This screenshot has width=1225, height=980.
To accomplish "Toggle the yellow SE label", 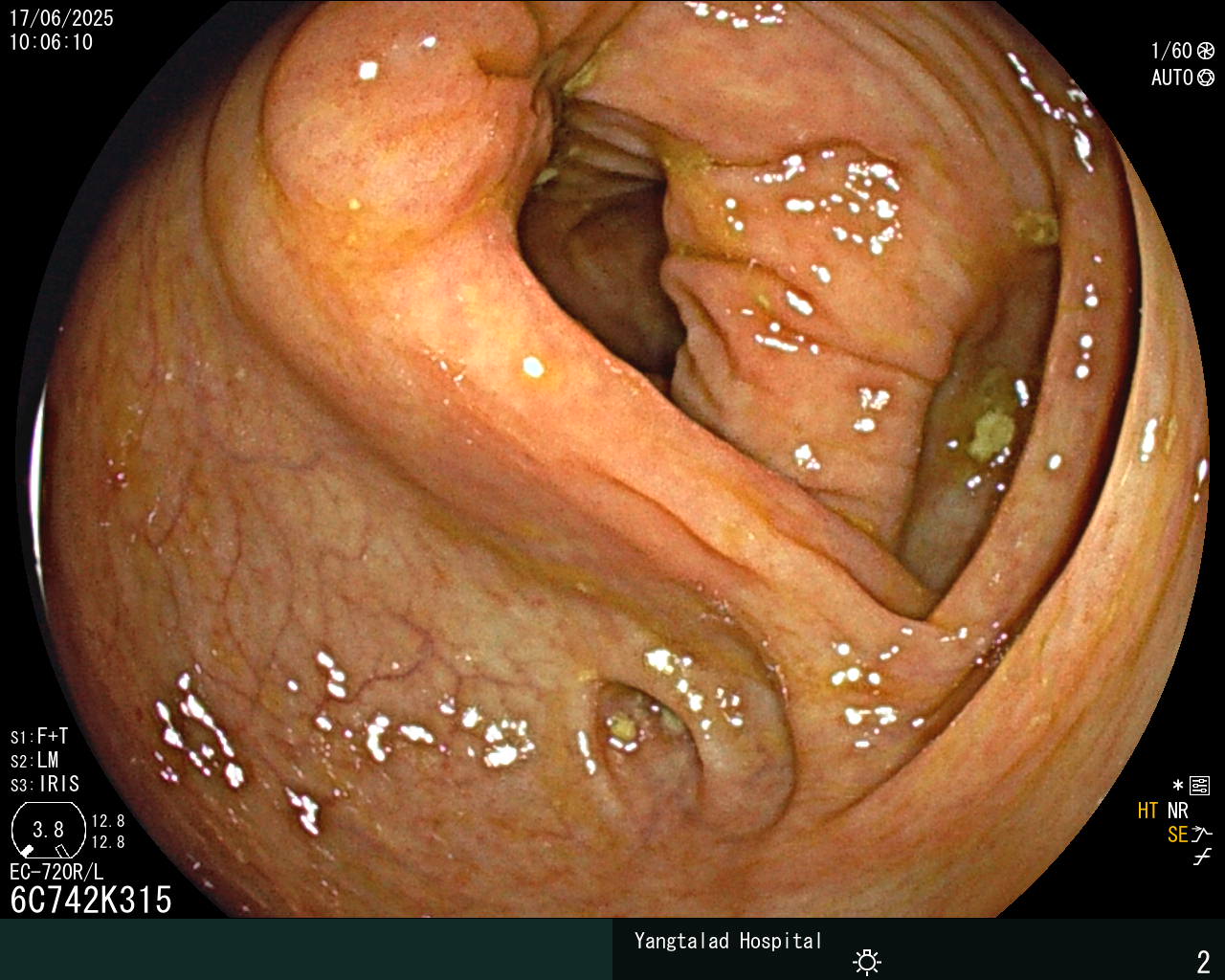I will click(x=1177, y=835).
